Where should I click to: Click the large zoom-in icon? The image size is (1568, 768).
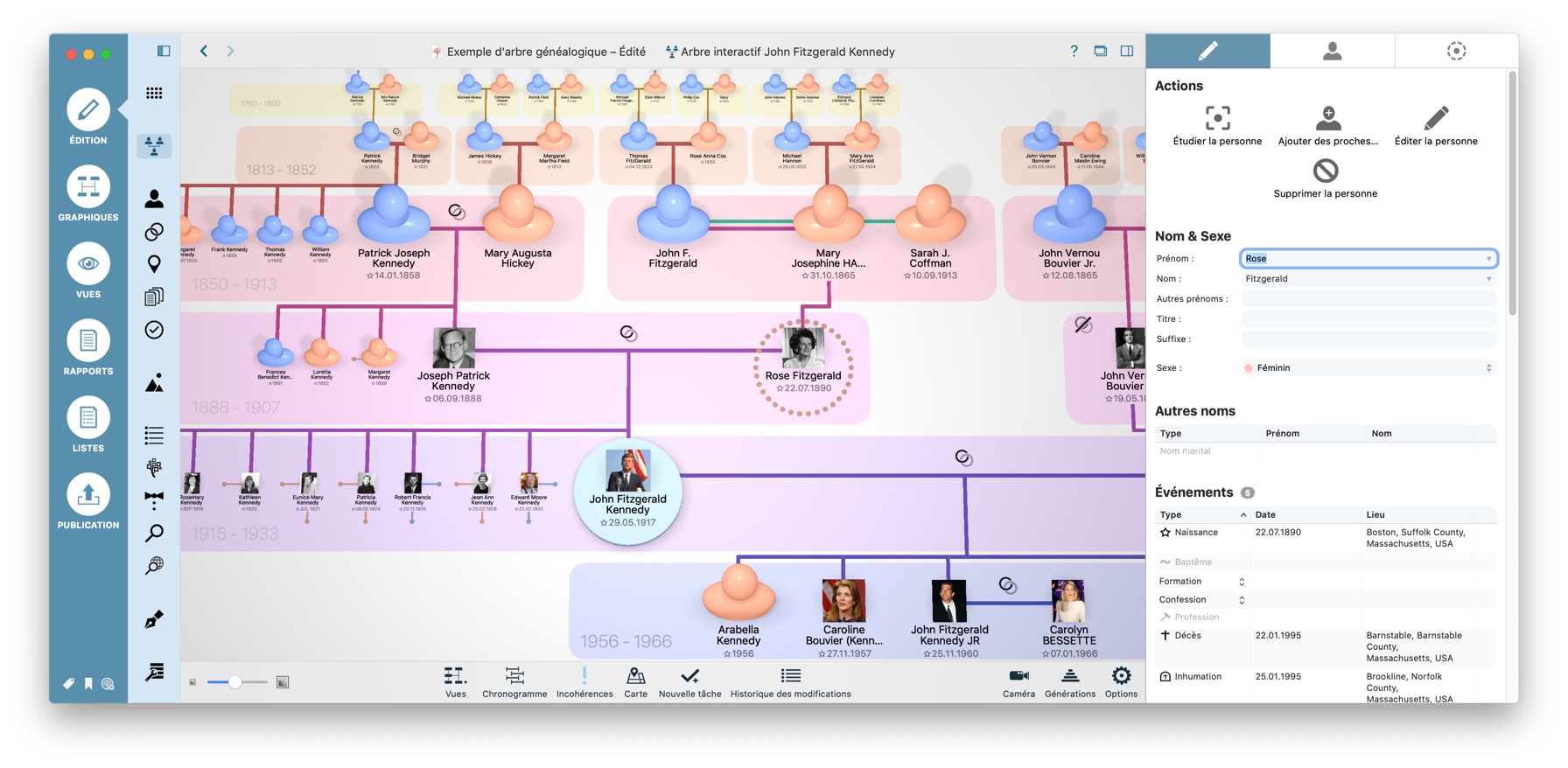(x=283, y=682)
